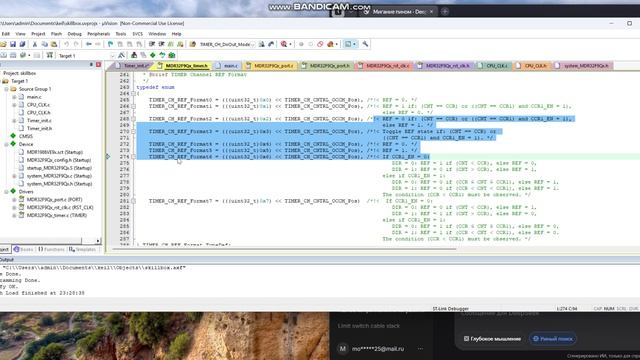Viewport: 640px width, 360px height.
Task: Switch to the CPU_CLK.c editor tab
Action: pos(493,66)
